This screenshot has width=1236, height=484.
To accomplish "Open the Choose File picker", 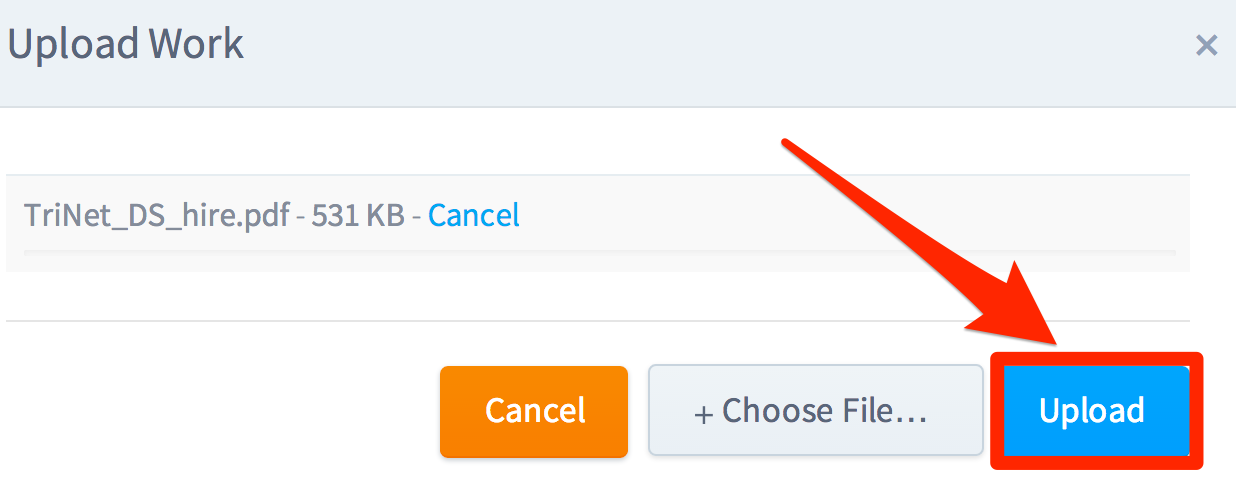I will 816,411.
